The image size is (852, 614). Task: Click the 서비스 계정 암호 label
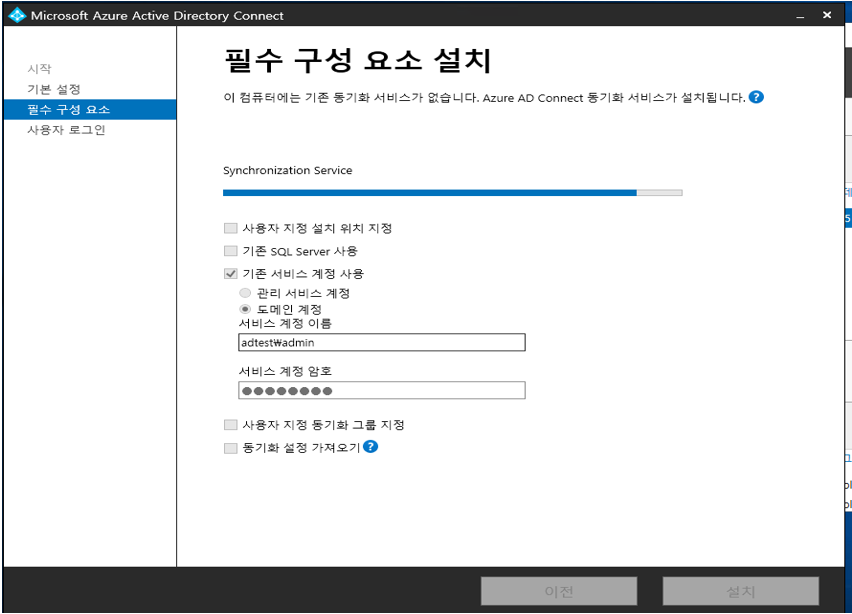click(285, 371)
